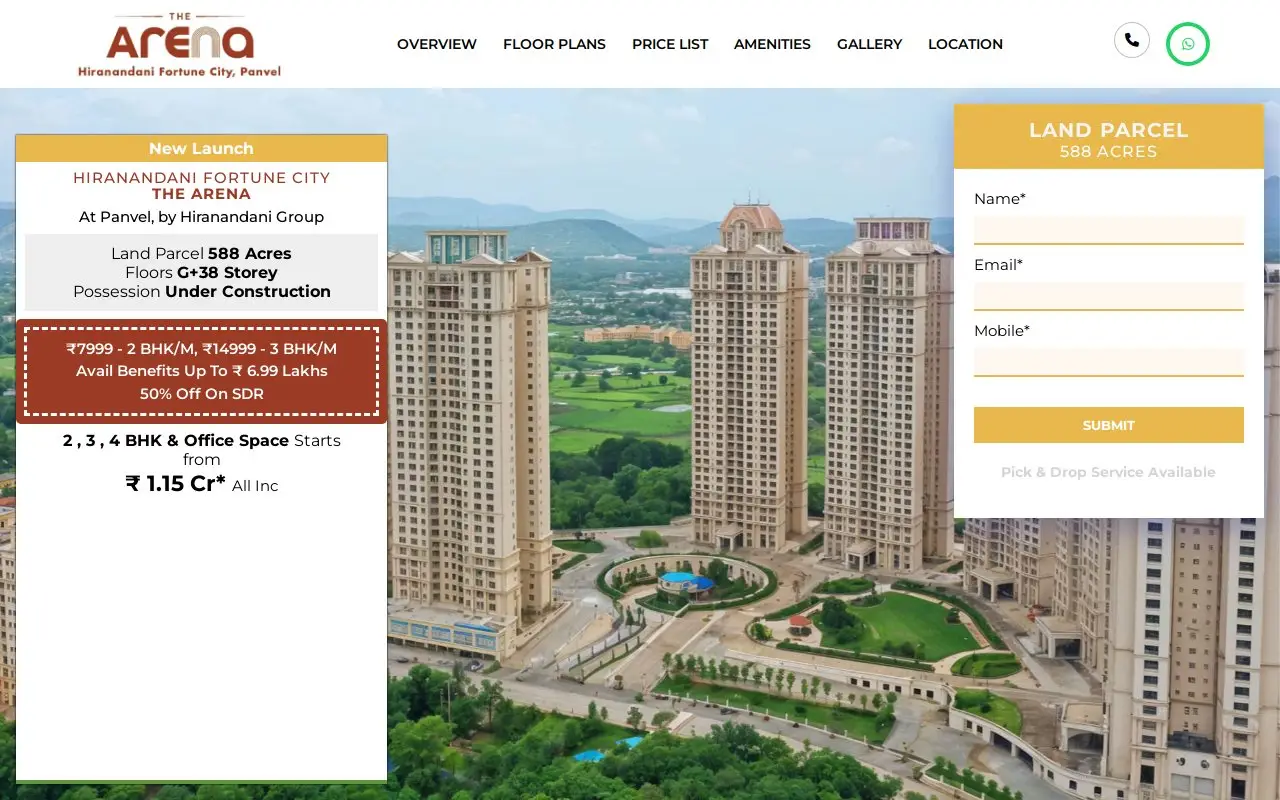Viewport: 1280px width, 800px height.
Task: Click the Email input field
Action: tap(1109, 296)
